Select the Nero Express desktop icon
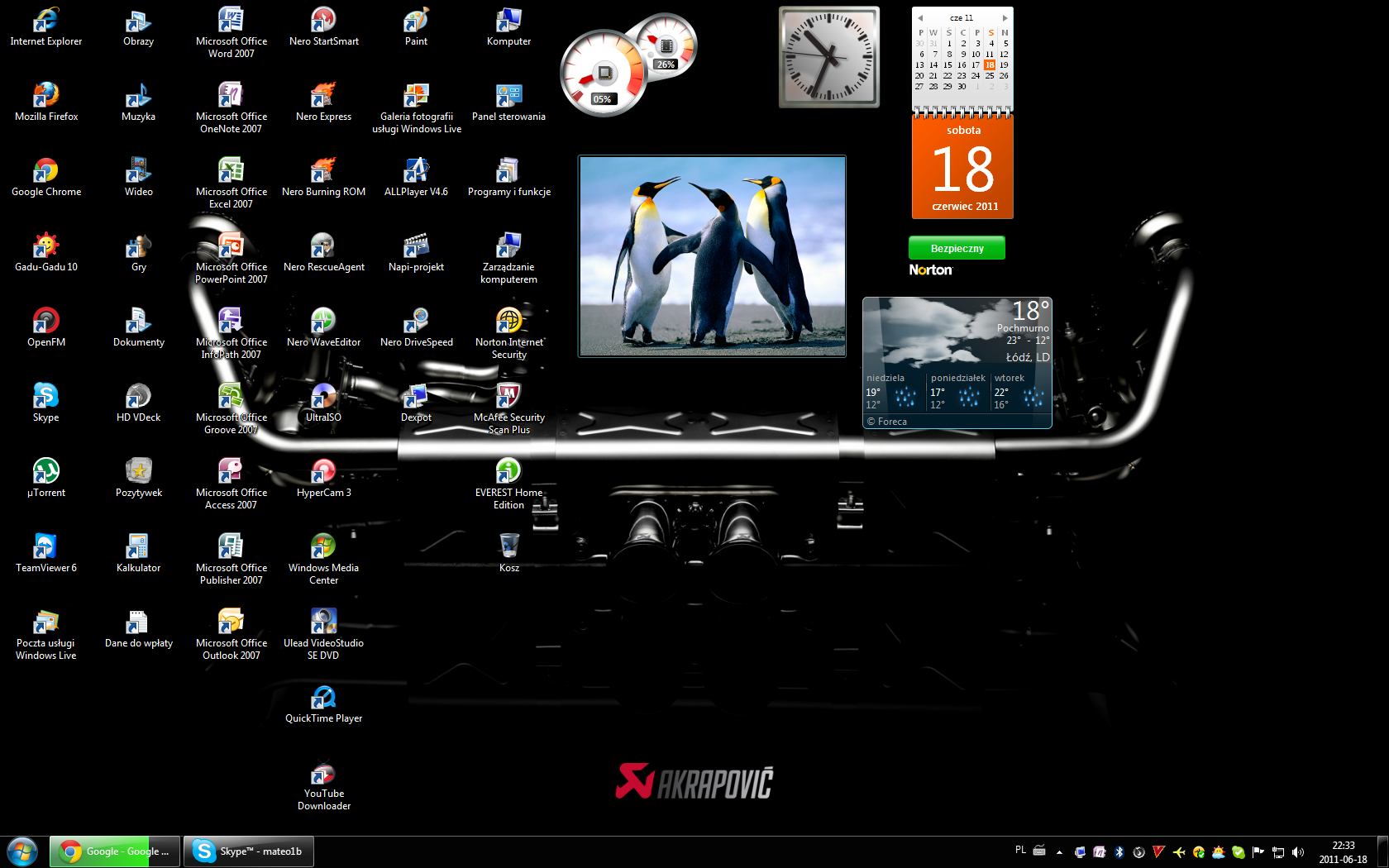The width and height of the screenshot is (1389, 868). coord(324,103)
